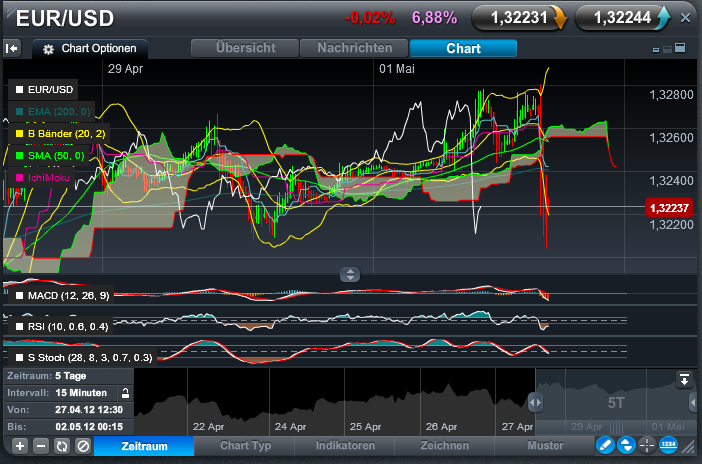Open Chart Optionen settings gear
Screen dimensions: 702x464
point(48,49)
